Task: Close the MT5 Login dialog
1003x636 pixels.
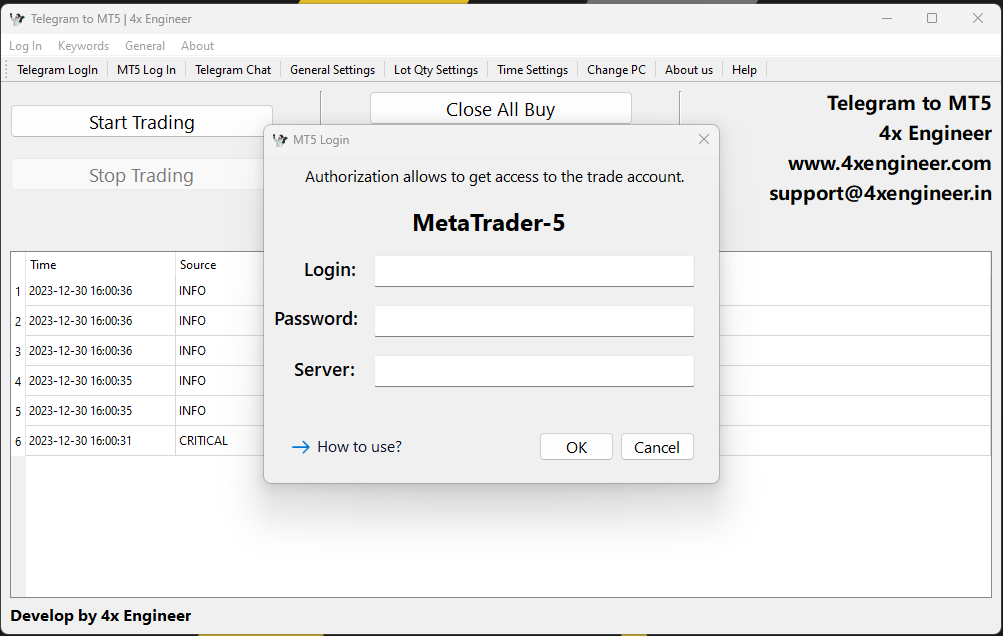Action: click(x=704, y=139)
